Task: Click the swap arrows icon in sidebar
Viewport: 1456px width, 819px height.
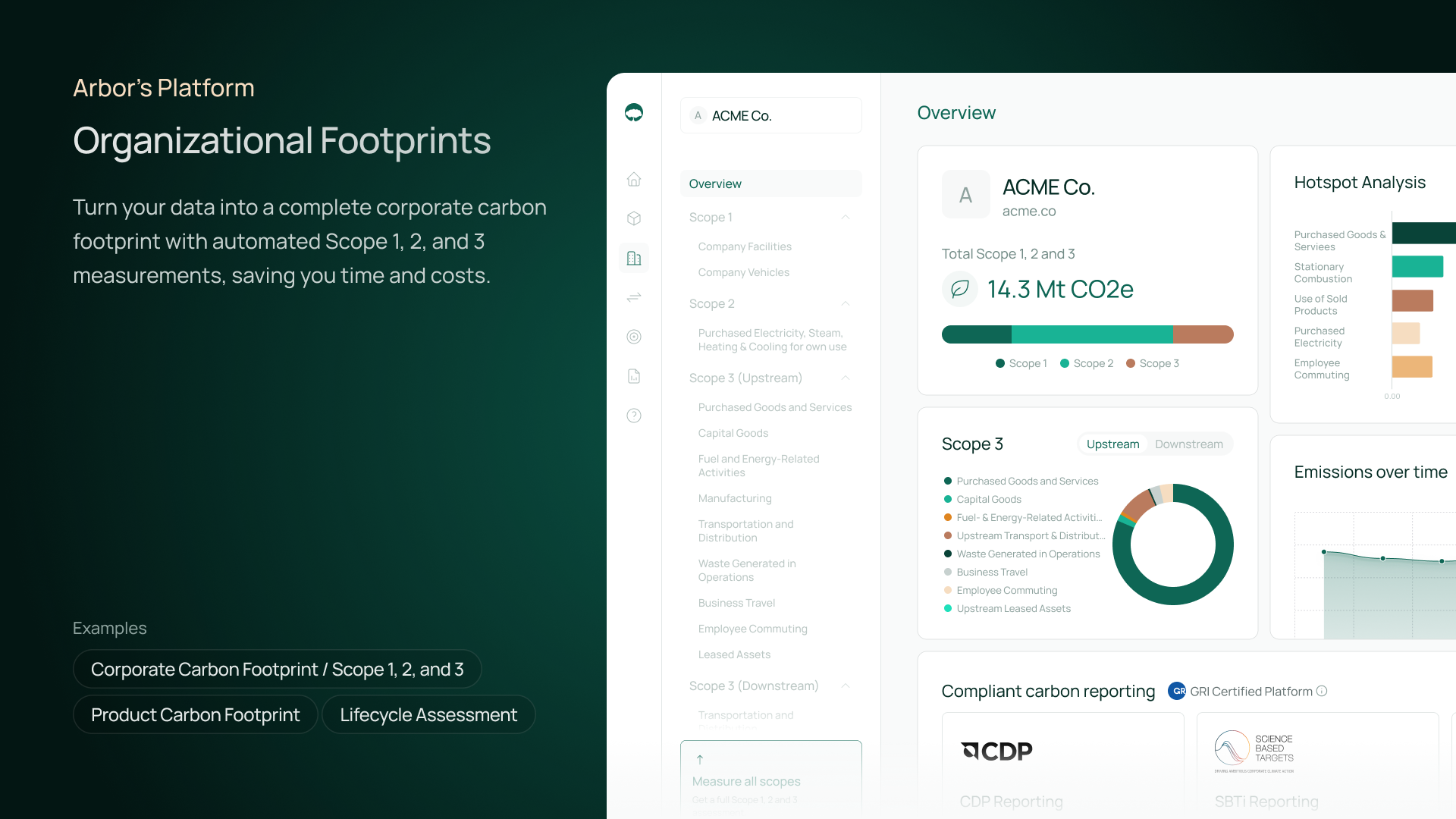Action: coord(634,297)
